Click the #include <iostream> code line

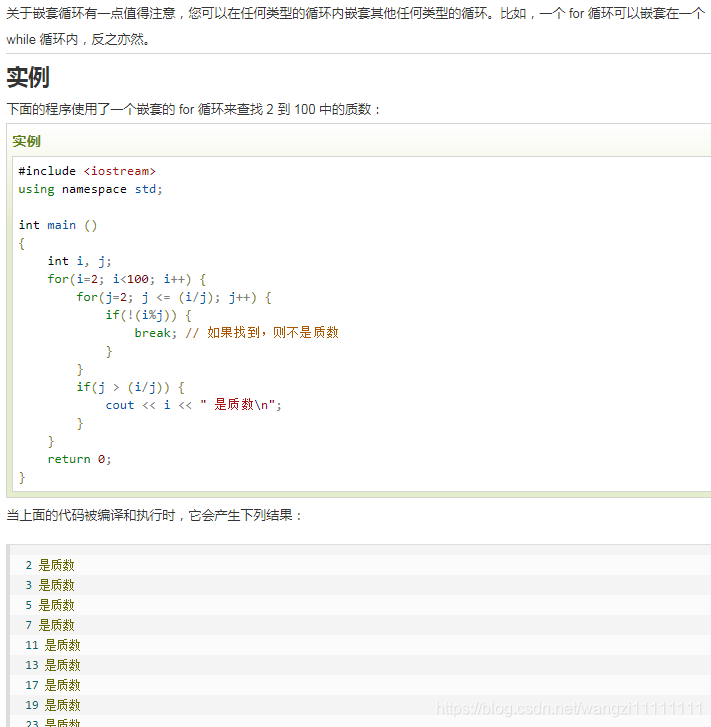(87, 171)
